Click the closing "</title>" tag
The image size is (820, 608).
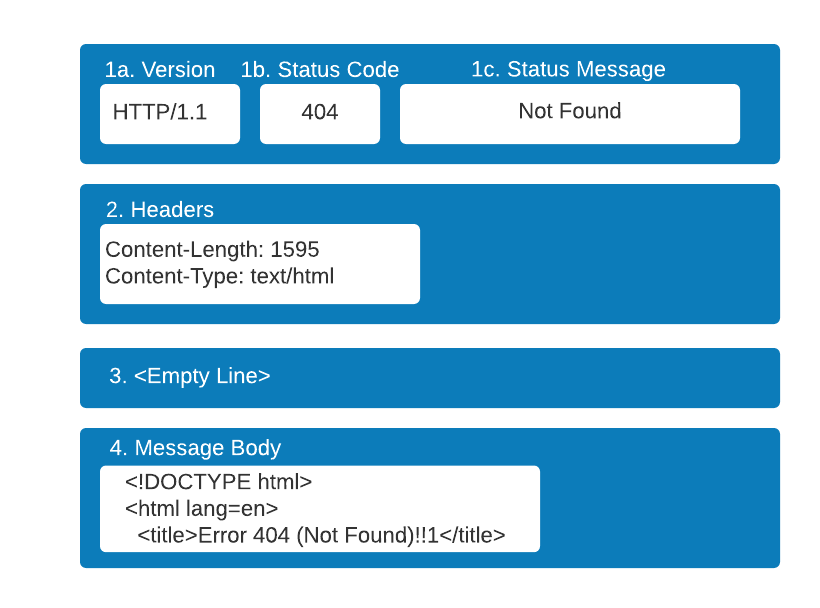coord(472,536)
